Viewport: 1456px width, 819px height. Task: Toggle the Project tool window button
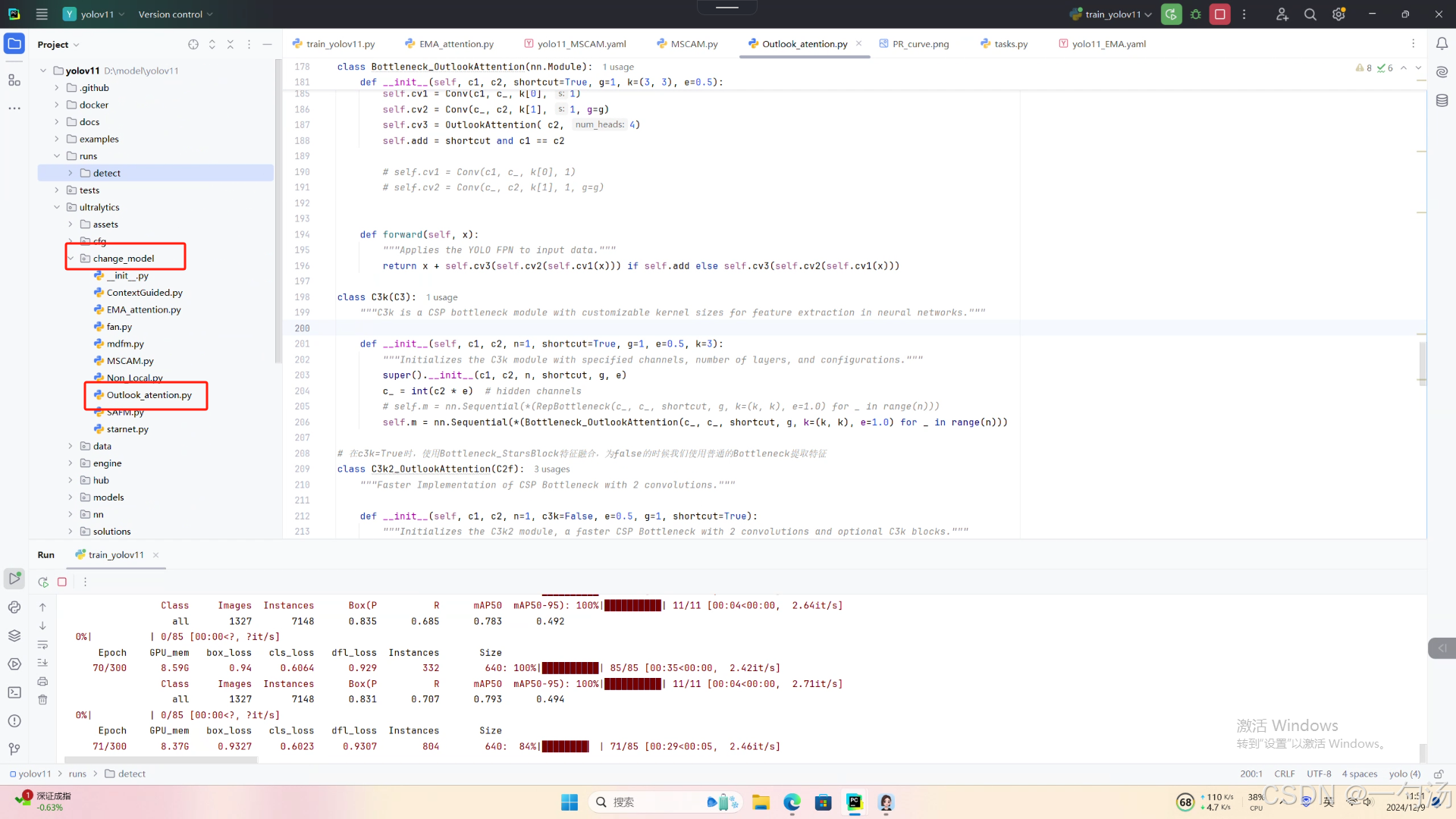(x=14, y=44)
